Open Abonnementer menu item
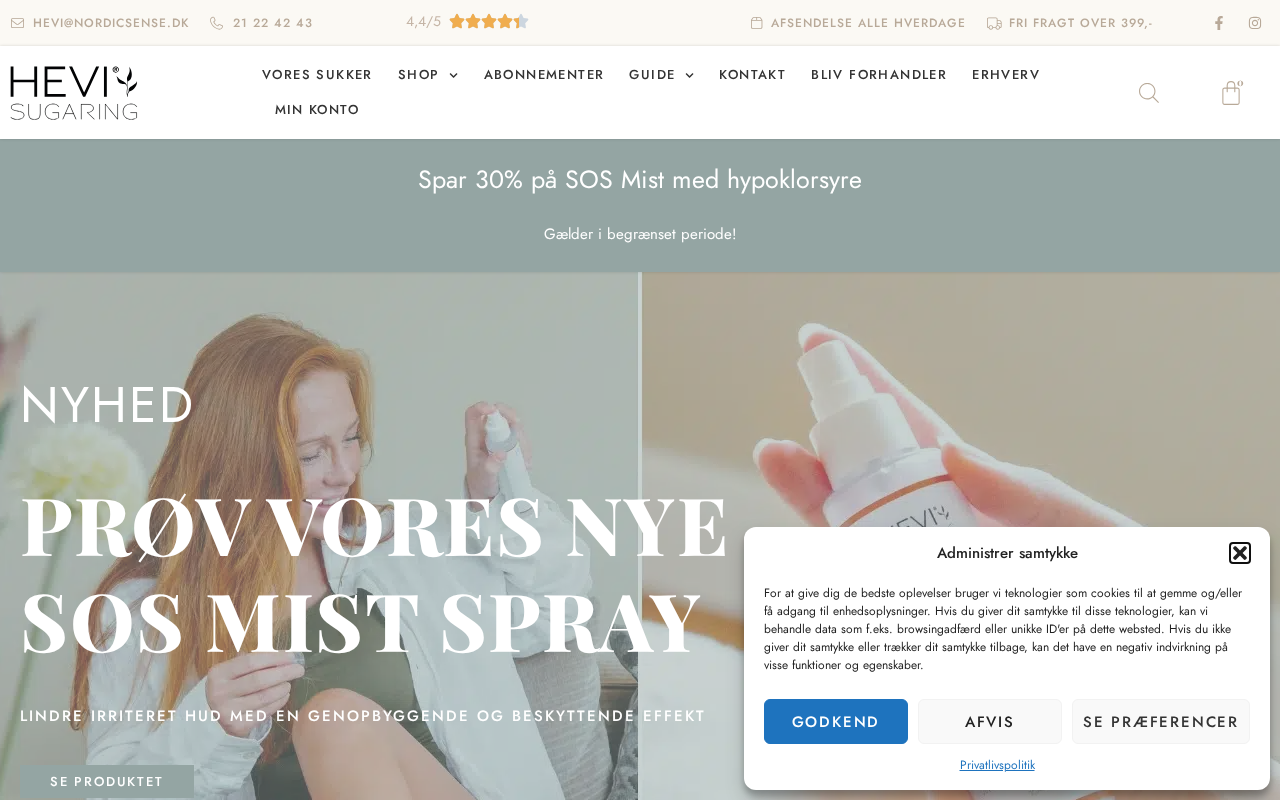 click(544, 75)
